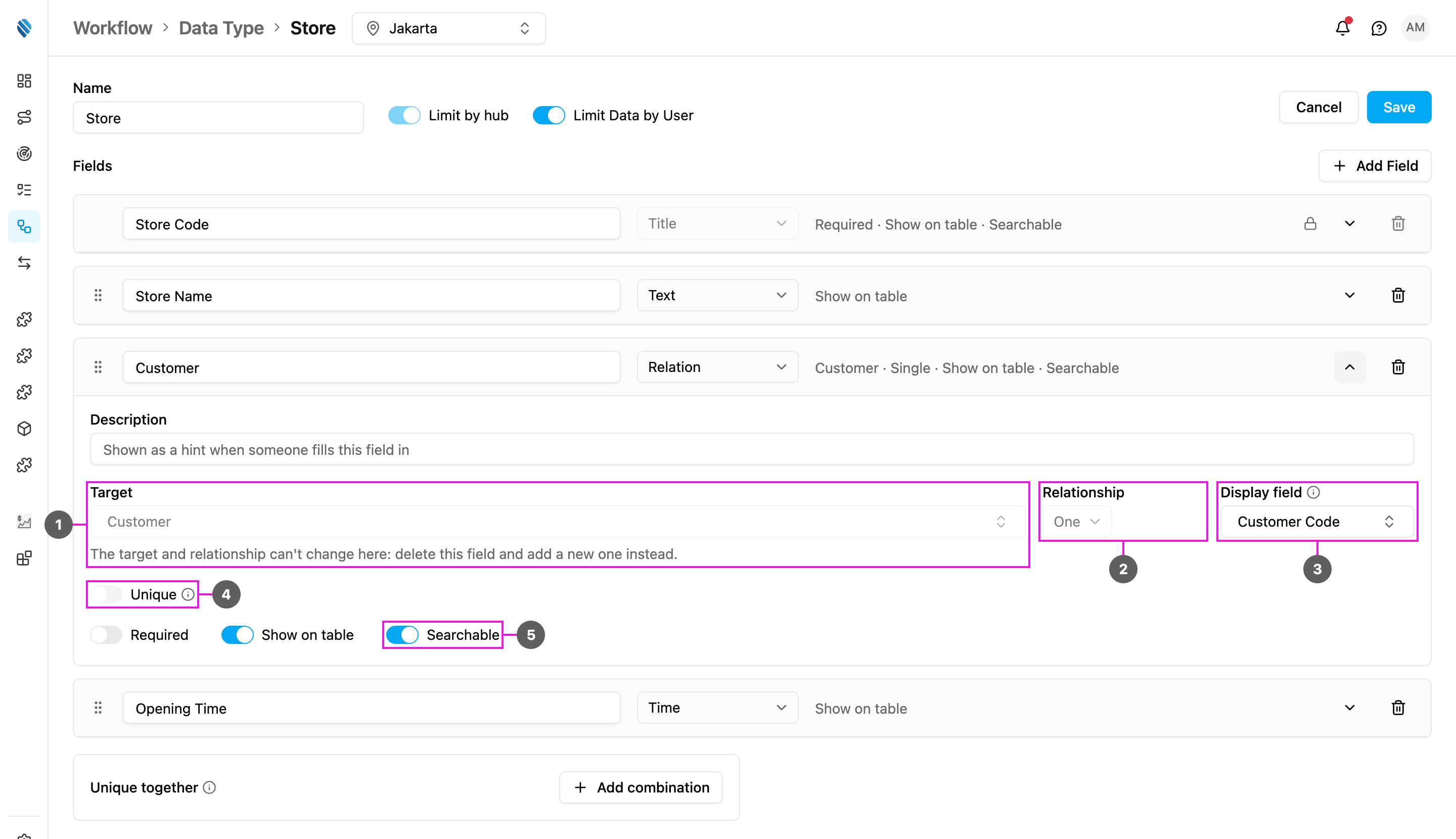The height and width of the screenshot is (839, 1456).
Task: Open Store Name type dropdown (Text)
Action: (717, 296)
